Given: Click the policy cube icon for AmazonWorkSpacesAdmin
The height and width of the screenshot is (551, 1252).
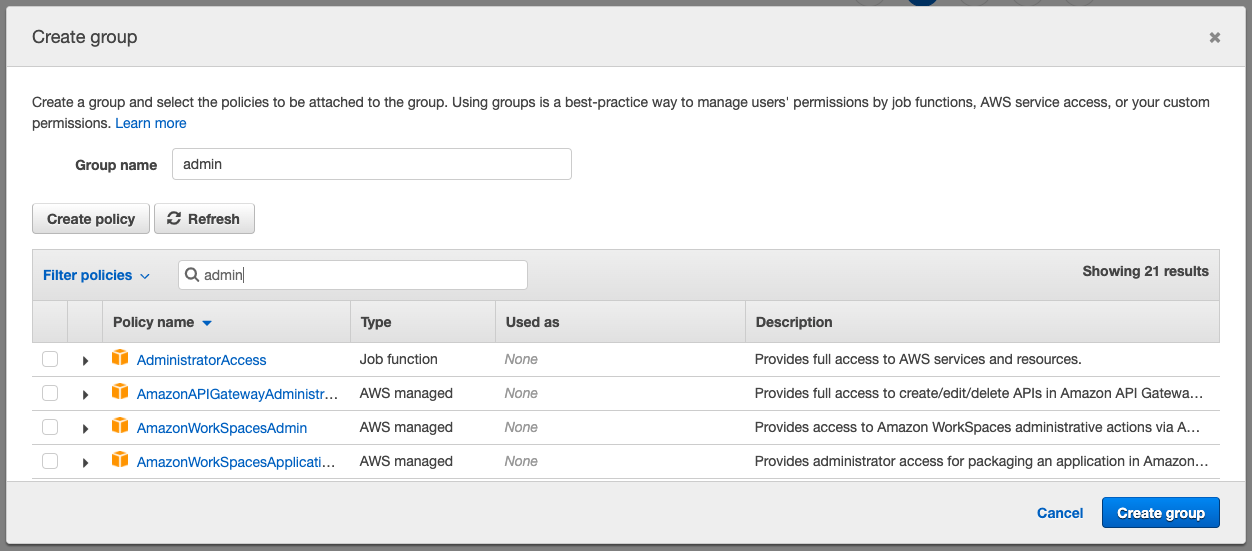Looking at the screenshot, I should (120, 426).
